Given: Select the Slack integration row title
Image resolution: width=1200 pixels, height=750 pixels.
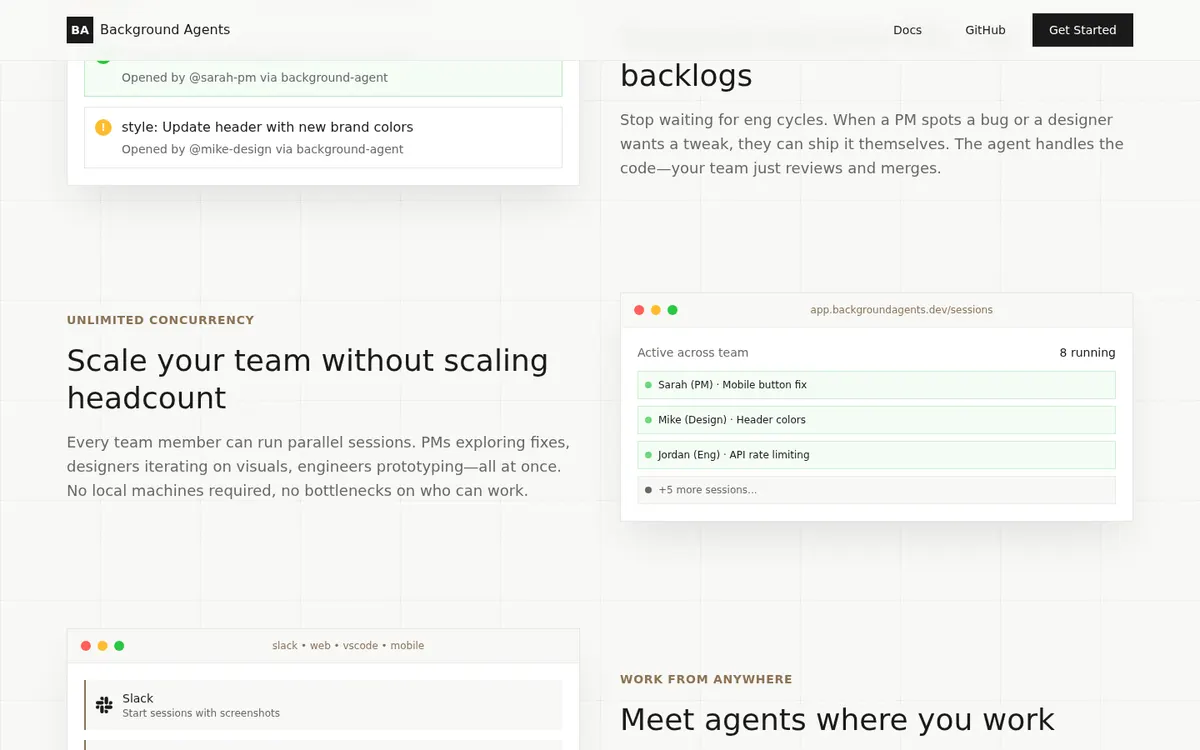Looking at the screenshot, I should (x=138, y=698).
